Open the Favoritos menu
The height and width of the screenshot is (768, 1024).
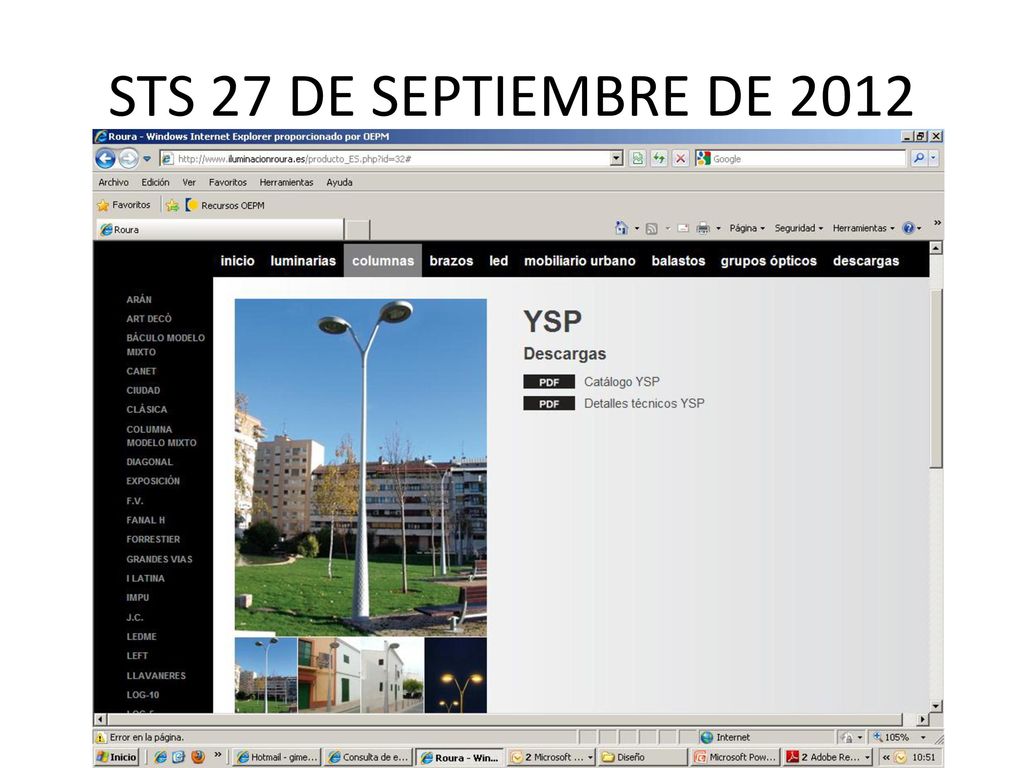point(227,182)
